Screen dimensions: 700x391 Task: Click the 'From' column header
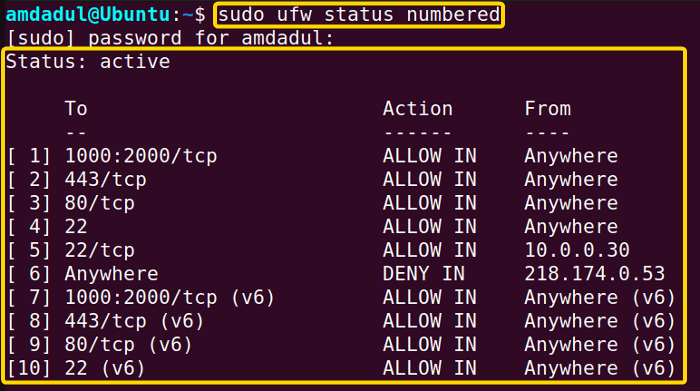tap(547, 108)
